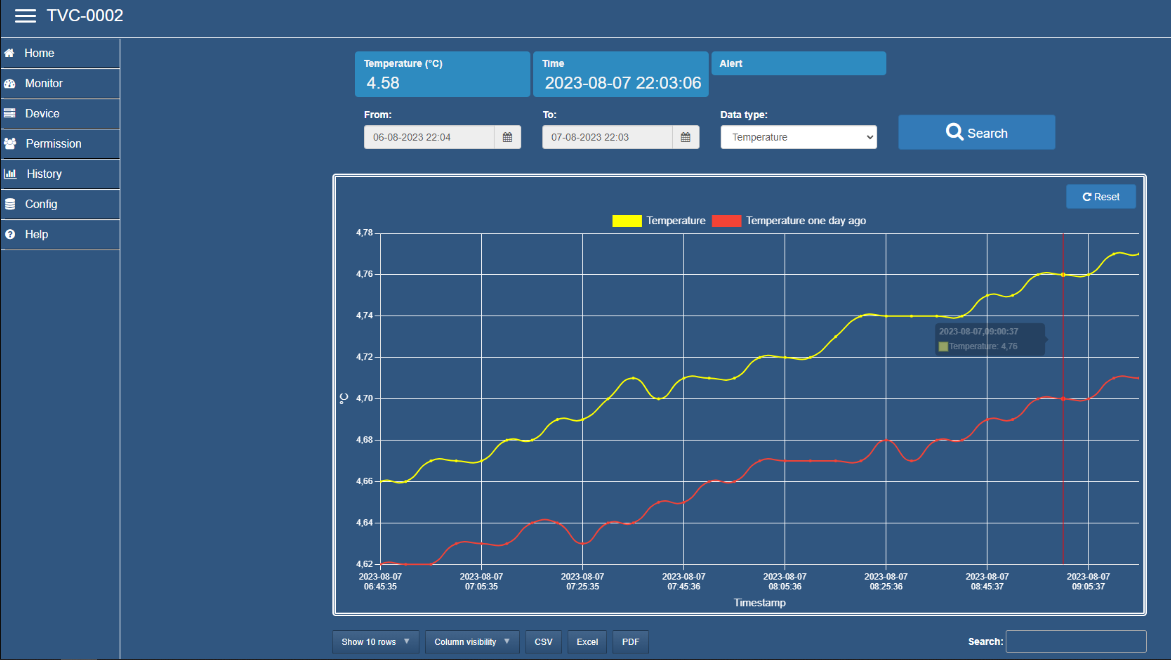Screen dimensions: 1171x660
Task: Toggle the Temperature one day ago legend
Action: tap(726, 221)
